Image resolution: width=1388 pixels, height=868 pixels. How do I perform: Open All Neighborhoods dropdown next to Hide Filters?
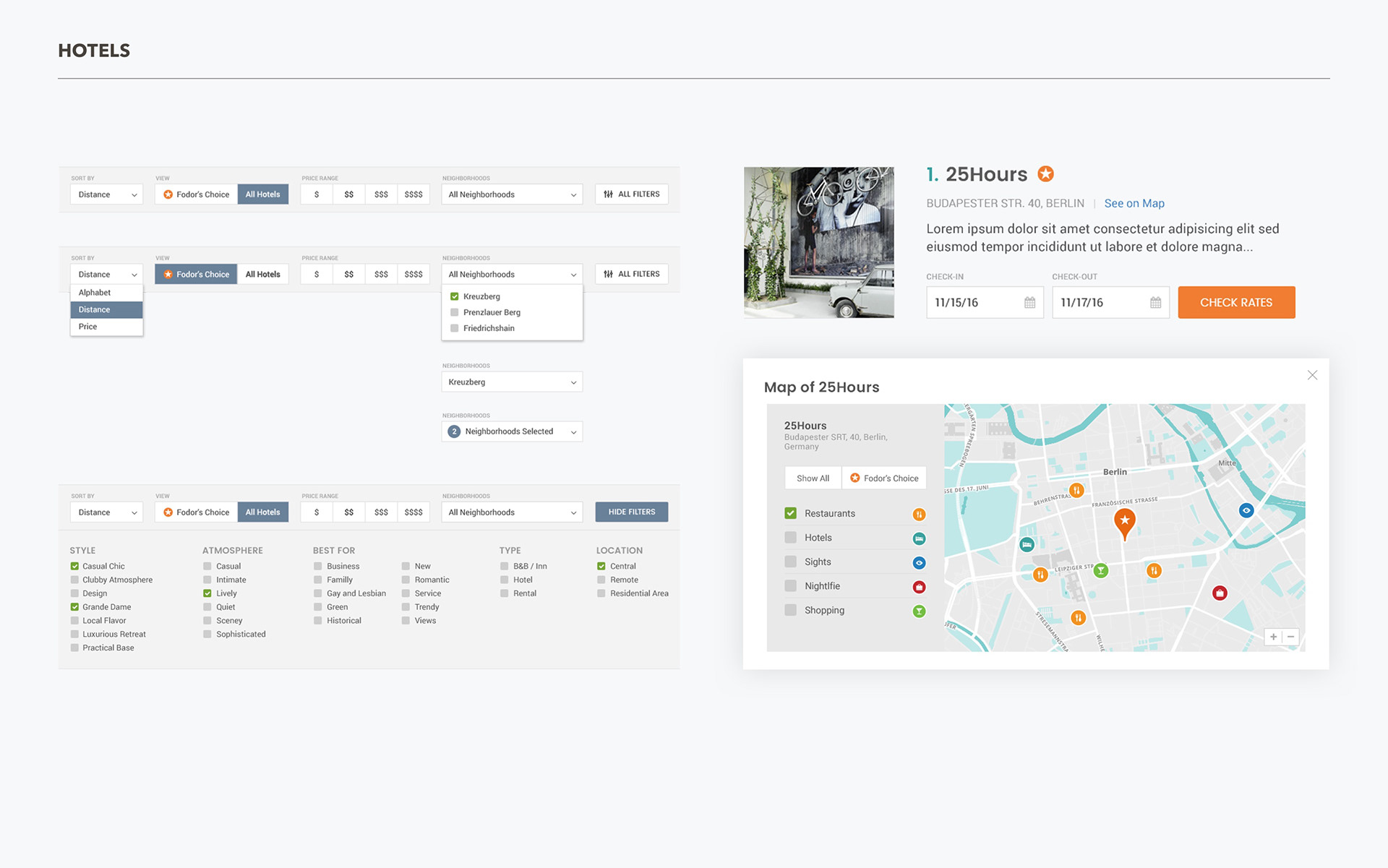coord(512,512)
